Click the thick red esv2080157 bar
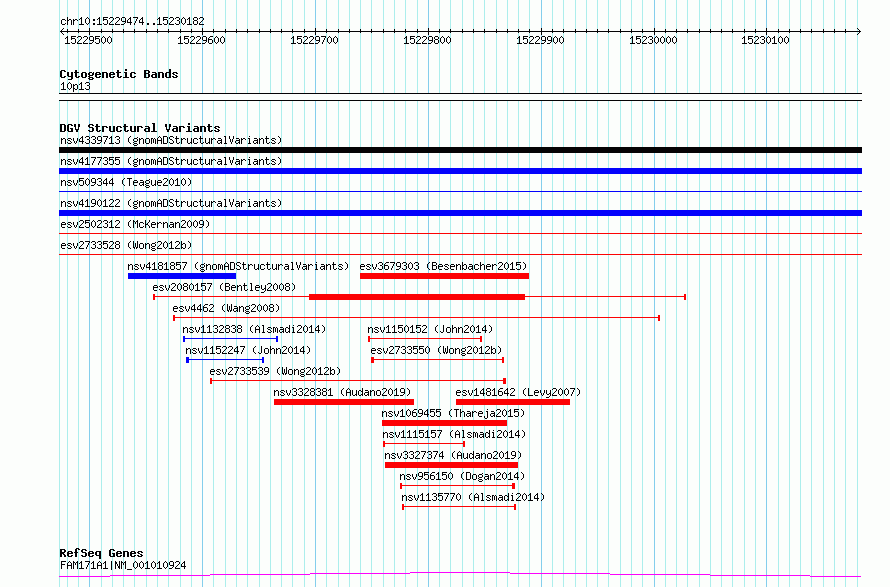890x587 pixels. coord(417,297)
